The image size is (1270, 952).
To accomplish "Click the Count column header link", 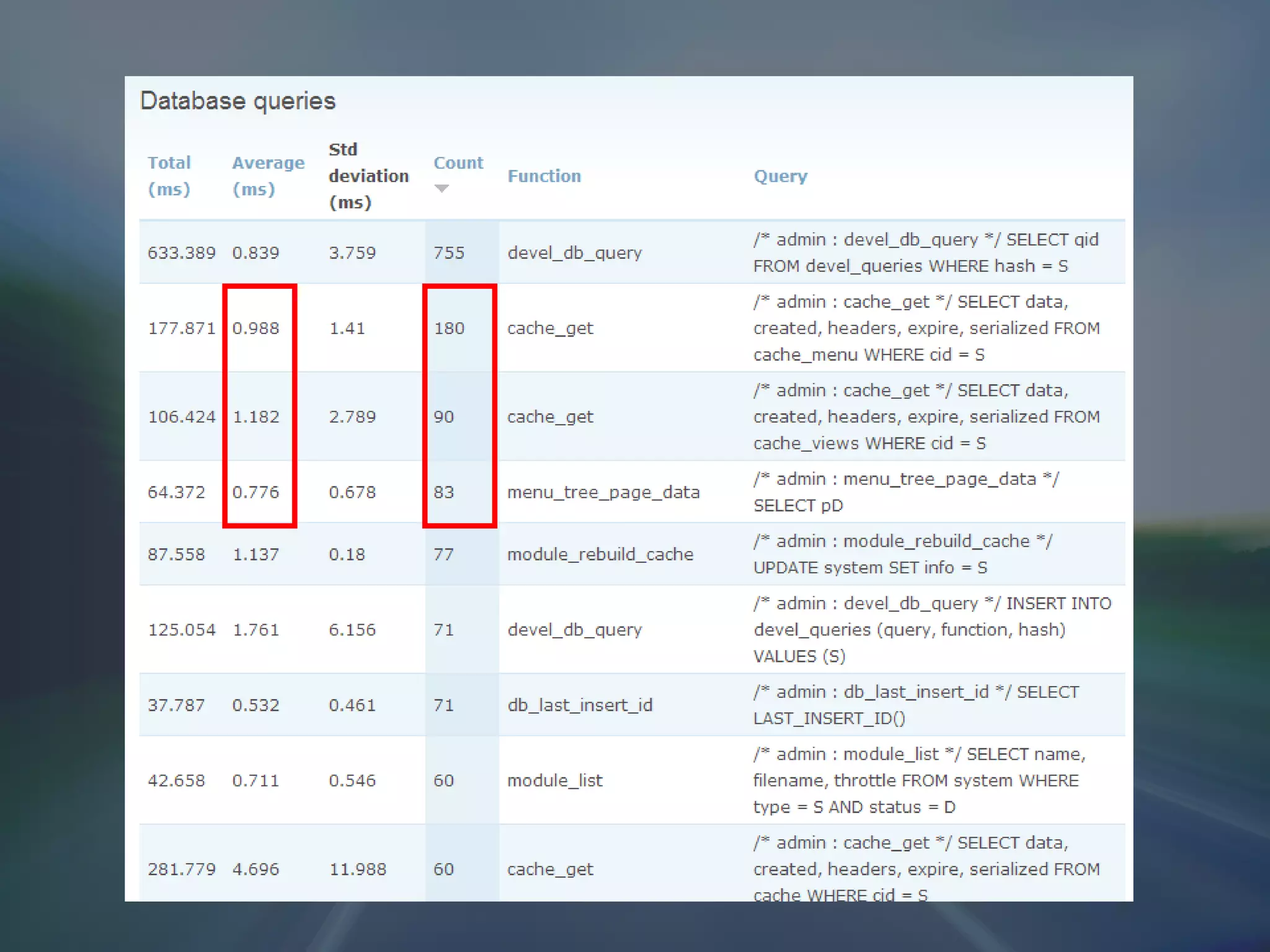I will tap(458, 162).
